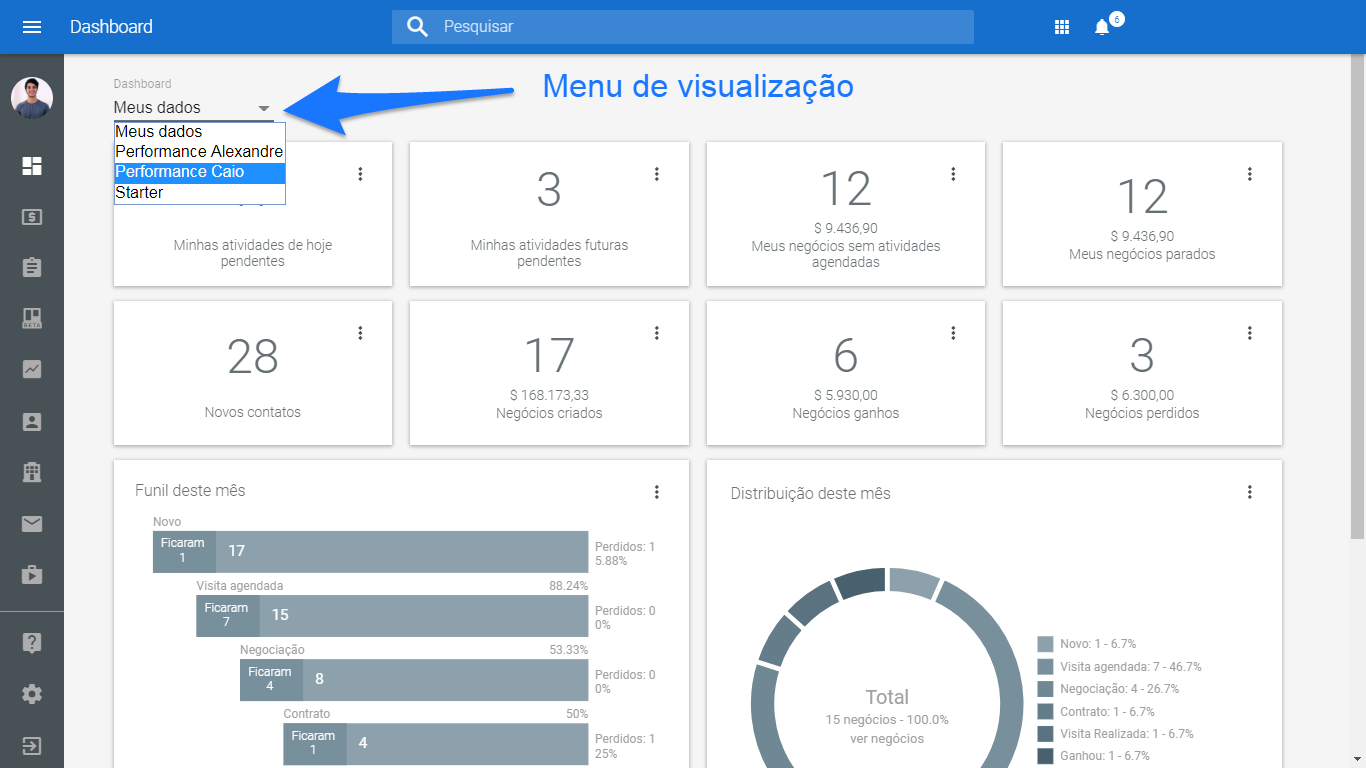Open the apps grid launcher
Screen dimensions: 1366x768
click(1062, 27)
